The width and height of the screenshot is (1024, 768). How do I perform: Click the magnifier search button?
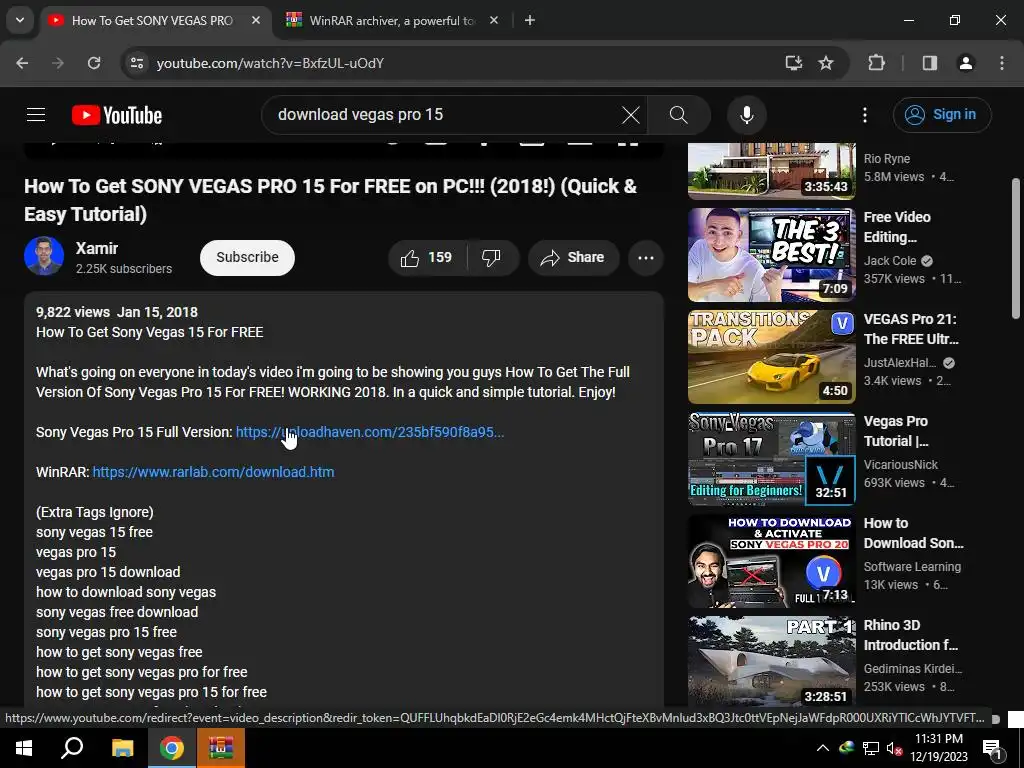(679, 115)
